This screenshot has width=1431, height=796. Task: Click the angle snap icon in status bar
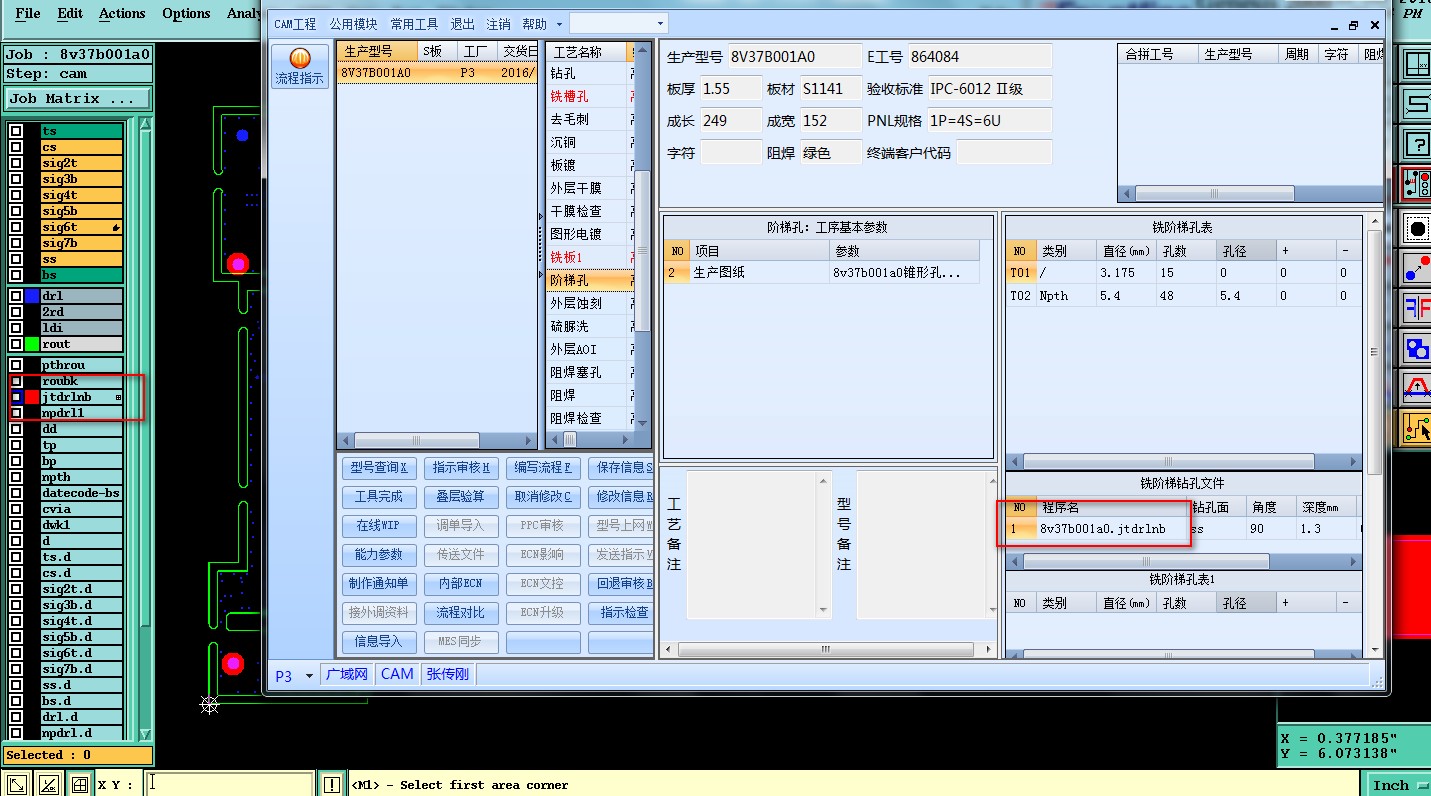(x=48, y=784)
